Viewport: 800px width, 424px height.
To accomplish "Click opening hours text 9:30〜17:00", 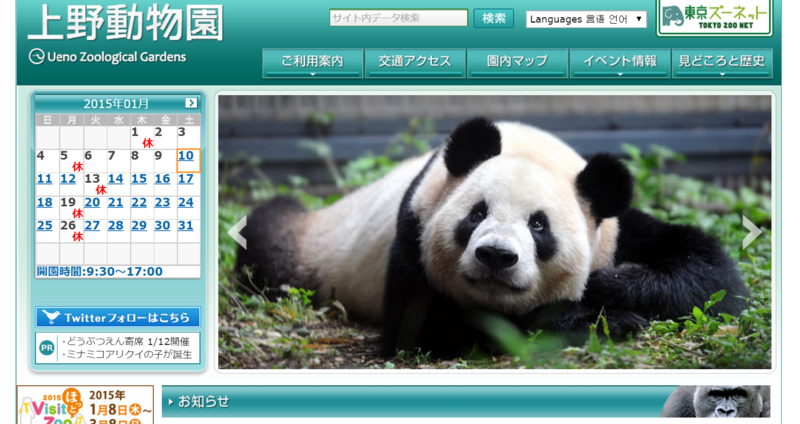I will [124, 271].
